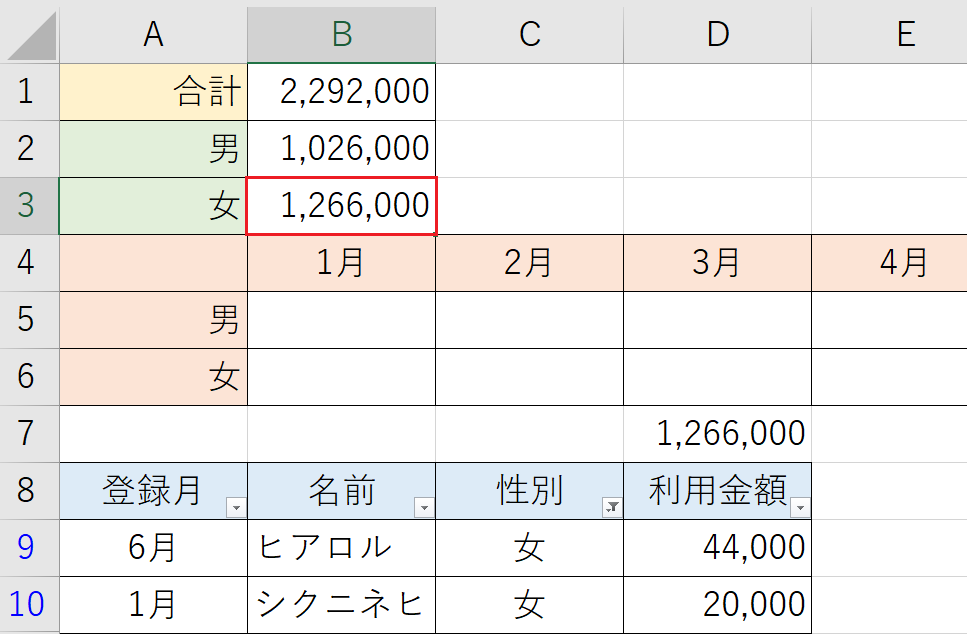
Task: Click the 4月 column heading cell
Action: tap(889, 263)
